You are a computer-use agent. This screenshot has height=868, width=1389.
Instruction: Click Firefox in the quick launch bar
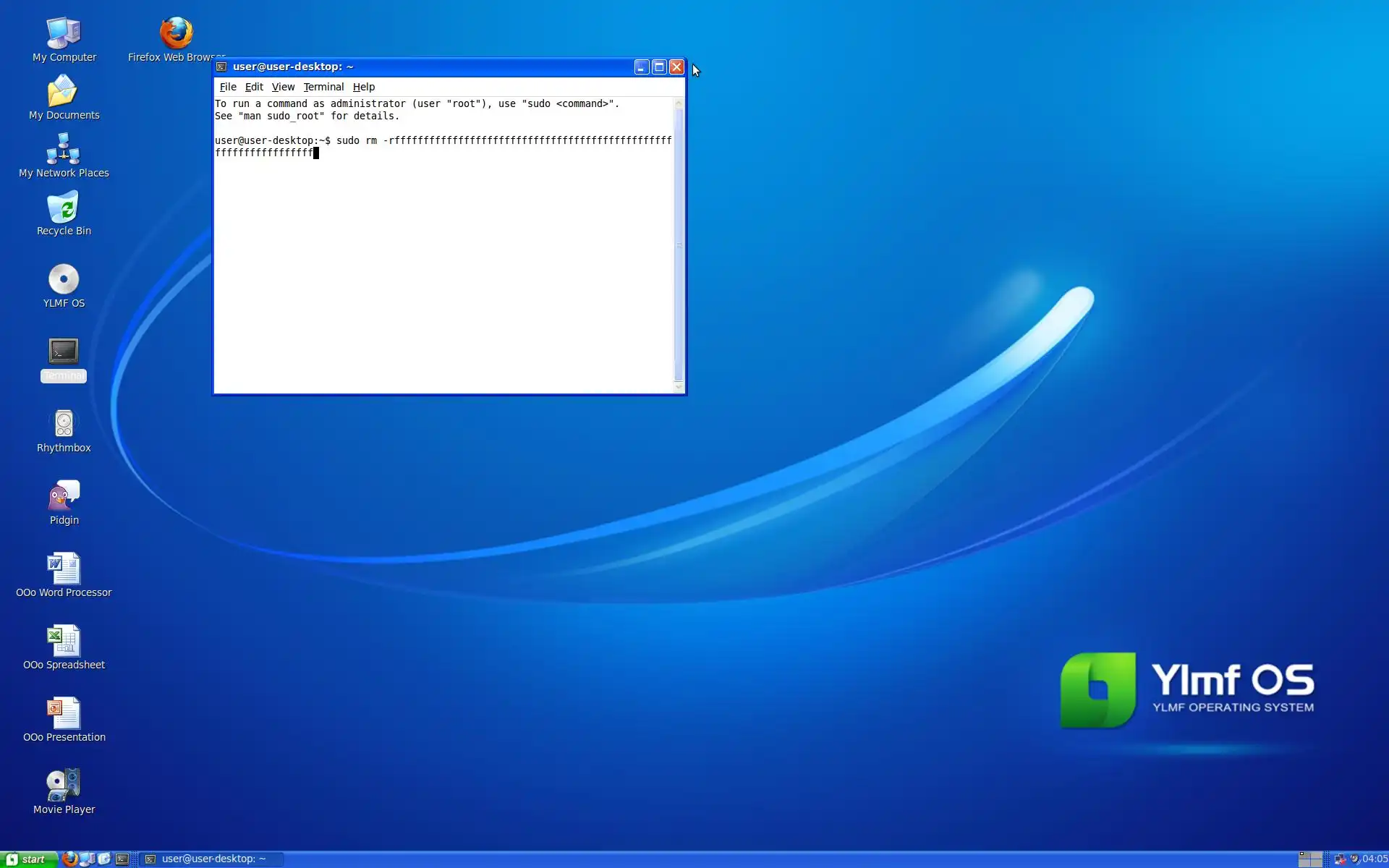[69, 859]
